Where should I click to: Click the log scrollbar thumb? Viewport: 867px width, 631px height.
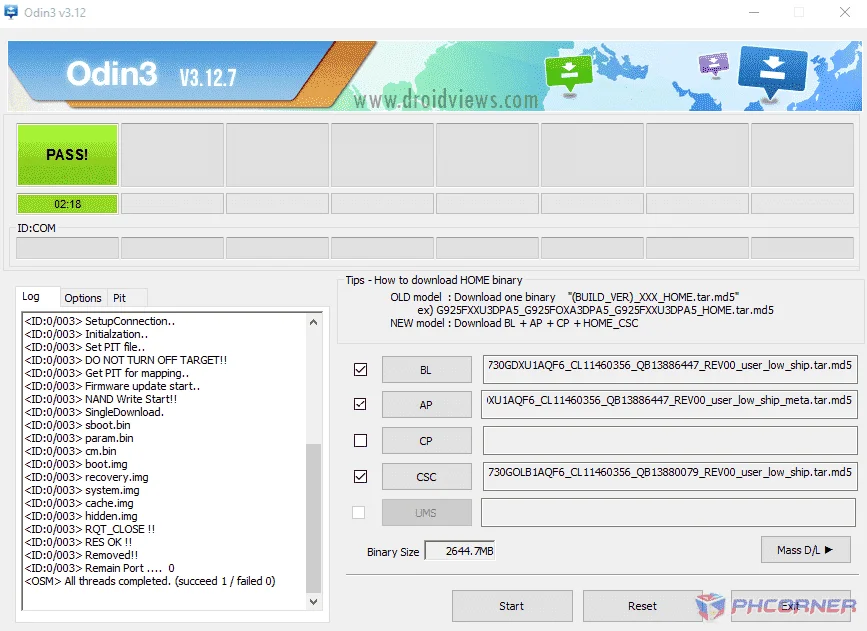(314, 518)
